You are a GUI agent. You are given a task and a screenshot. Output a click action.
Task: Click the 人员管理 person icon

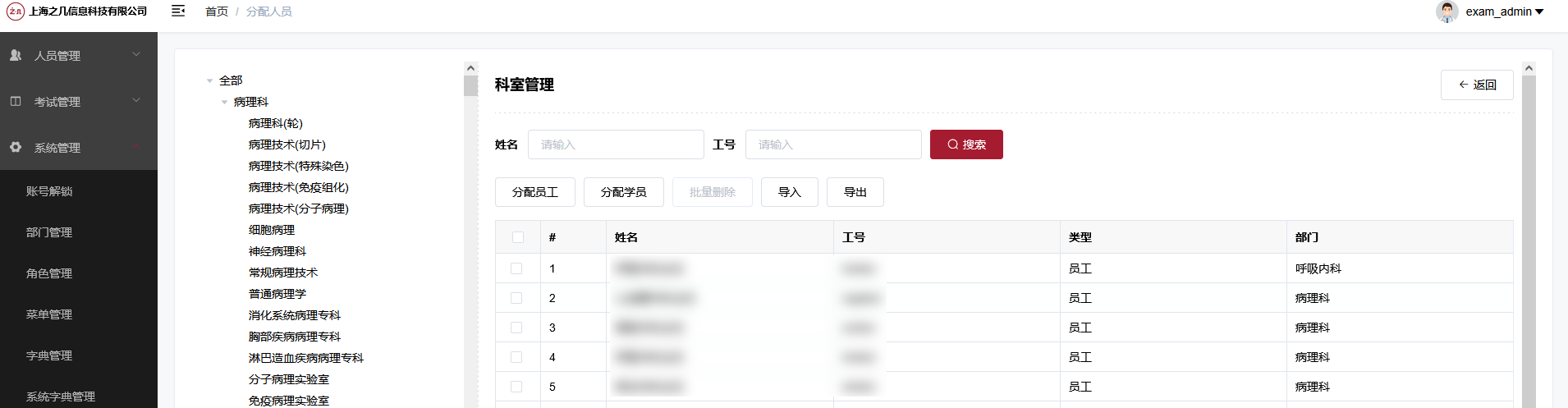[x=16, y=55]
